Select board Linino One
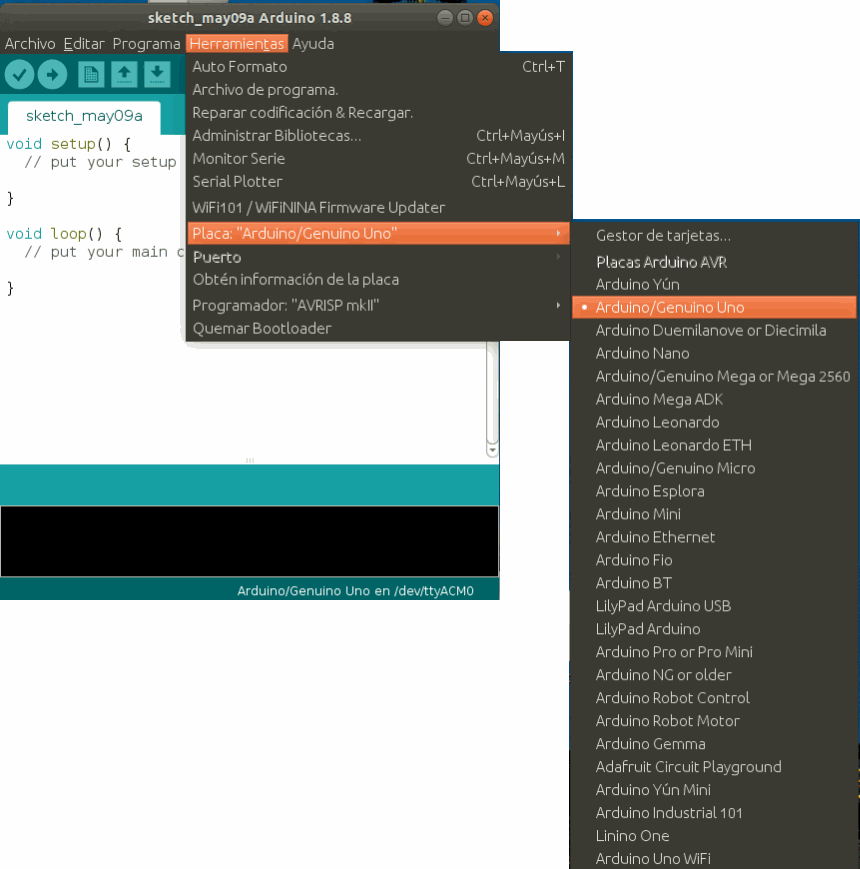 (714, 836)
